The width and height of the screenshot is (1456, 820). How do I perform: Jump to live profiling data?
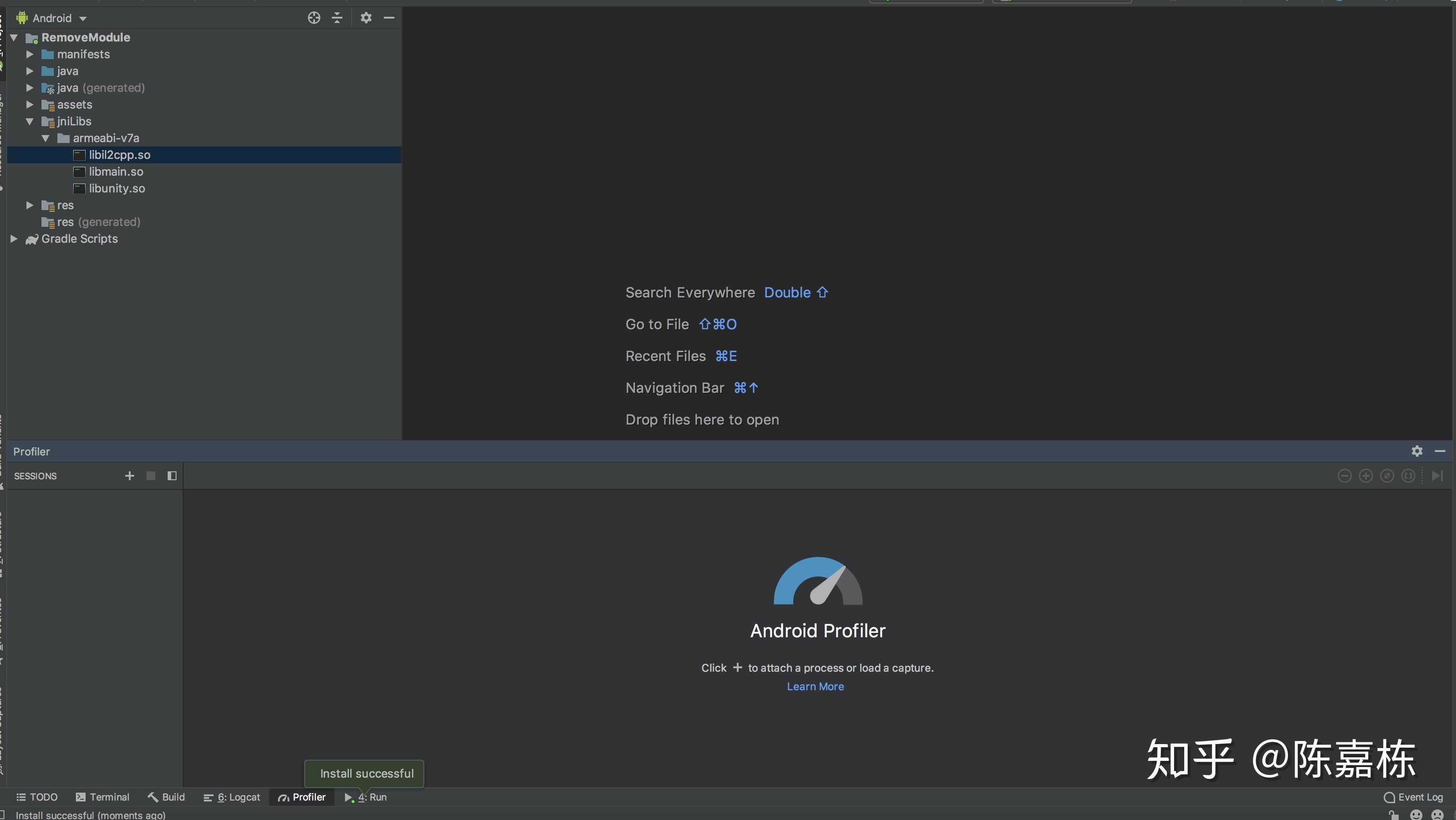point(1438,476)
